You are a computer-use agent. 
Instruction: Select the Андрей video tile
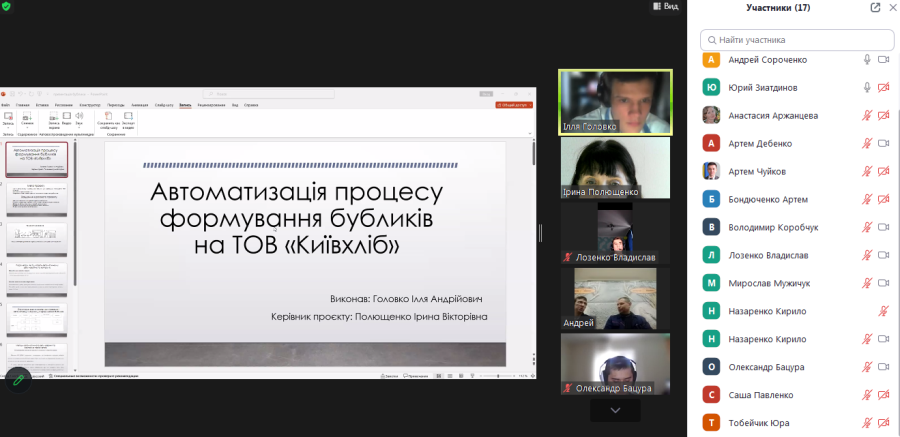(615, 299)
